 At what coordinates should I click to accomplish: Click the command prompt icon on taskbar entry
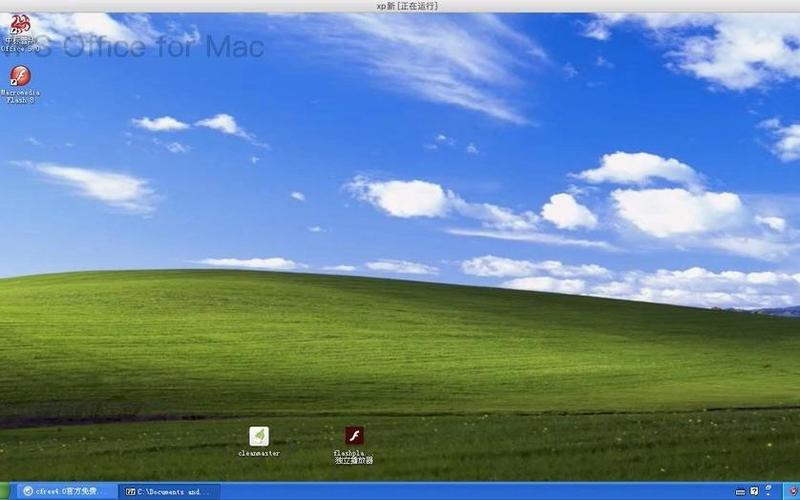point(131,492)
